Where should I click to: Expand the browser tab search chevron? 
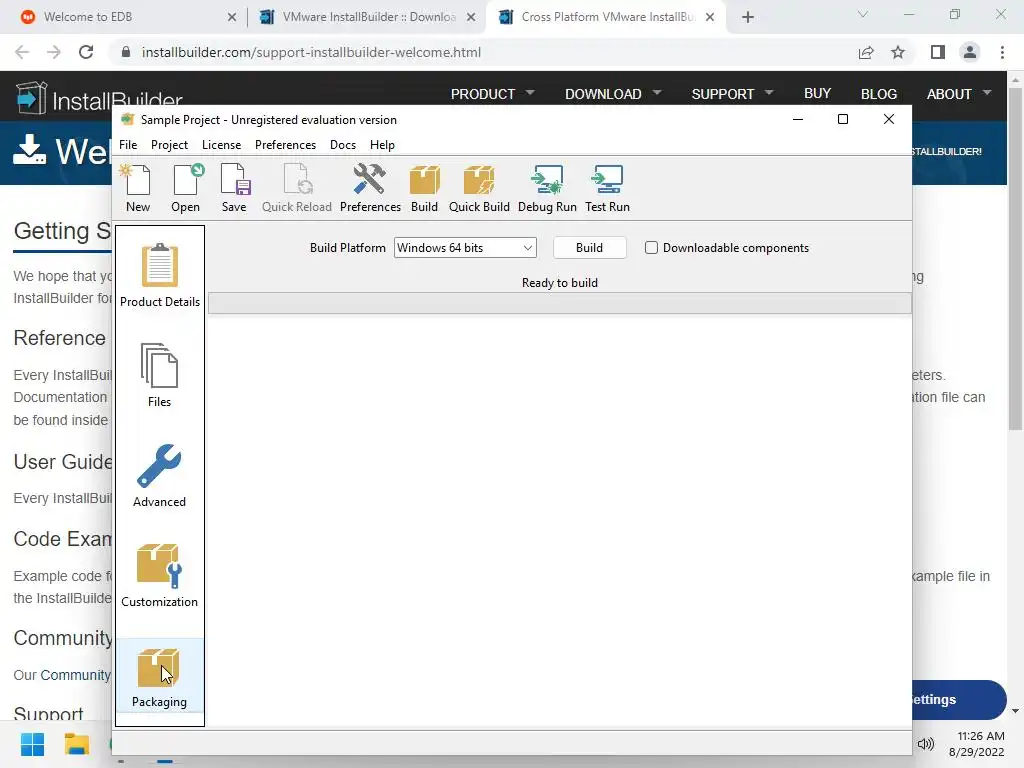click(863, 14)
